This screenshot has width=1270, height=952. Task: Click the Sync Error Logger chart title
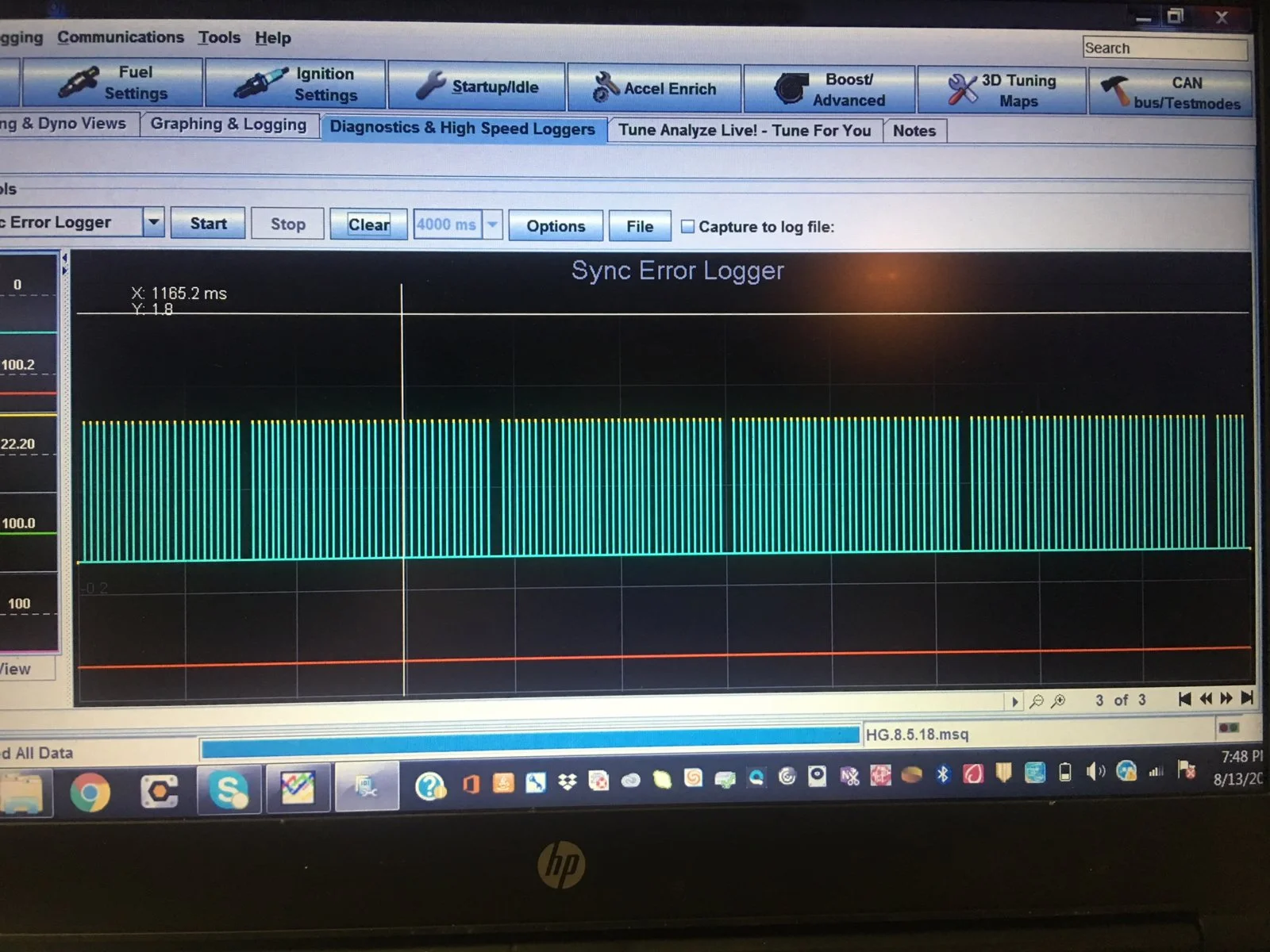678,271
